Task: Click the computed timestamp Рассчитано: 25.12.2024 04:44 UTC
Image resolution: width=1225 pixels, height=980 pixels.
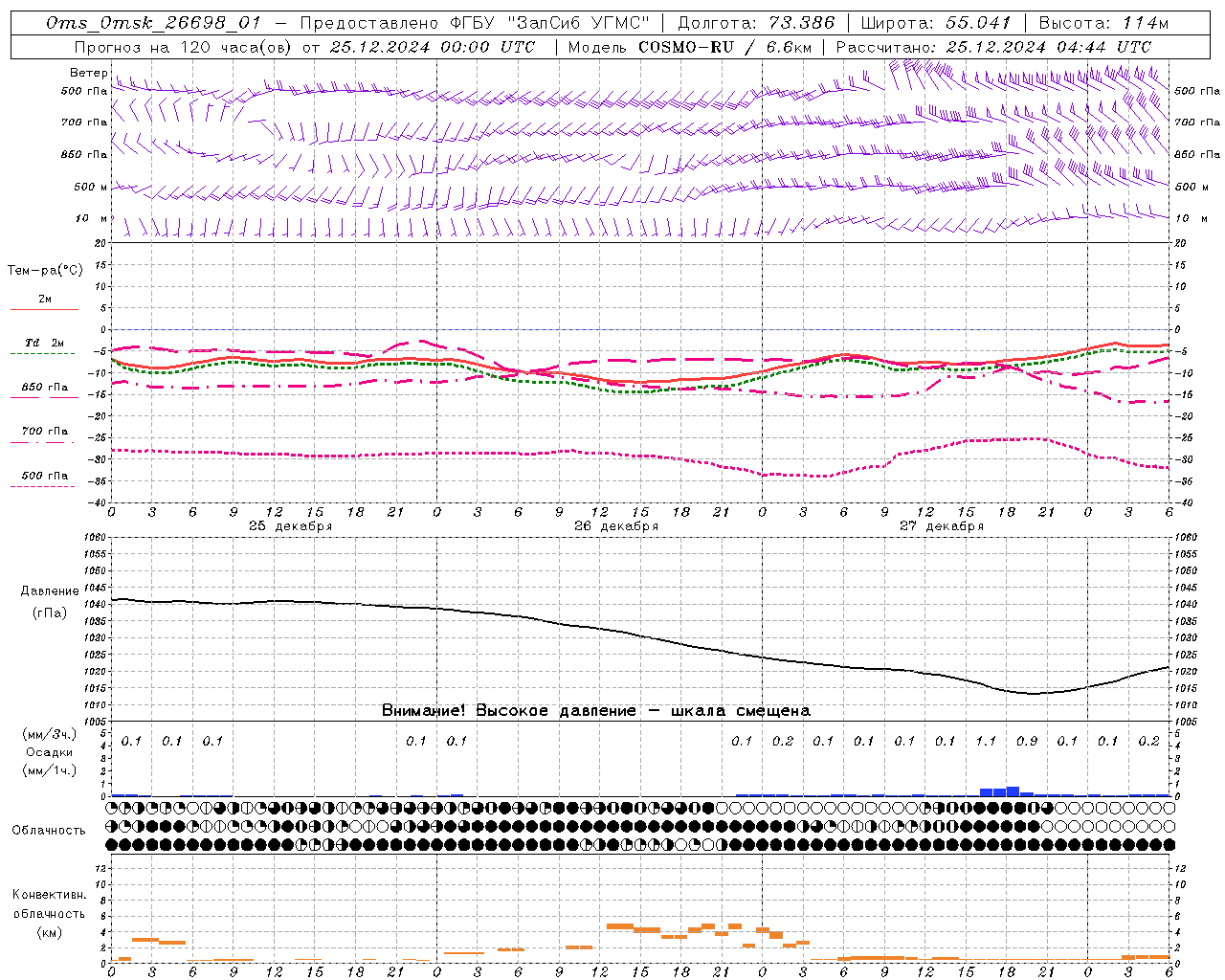Action: tap(993, 47)
